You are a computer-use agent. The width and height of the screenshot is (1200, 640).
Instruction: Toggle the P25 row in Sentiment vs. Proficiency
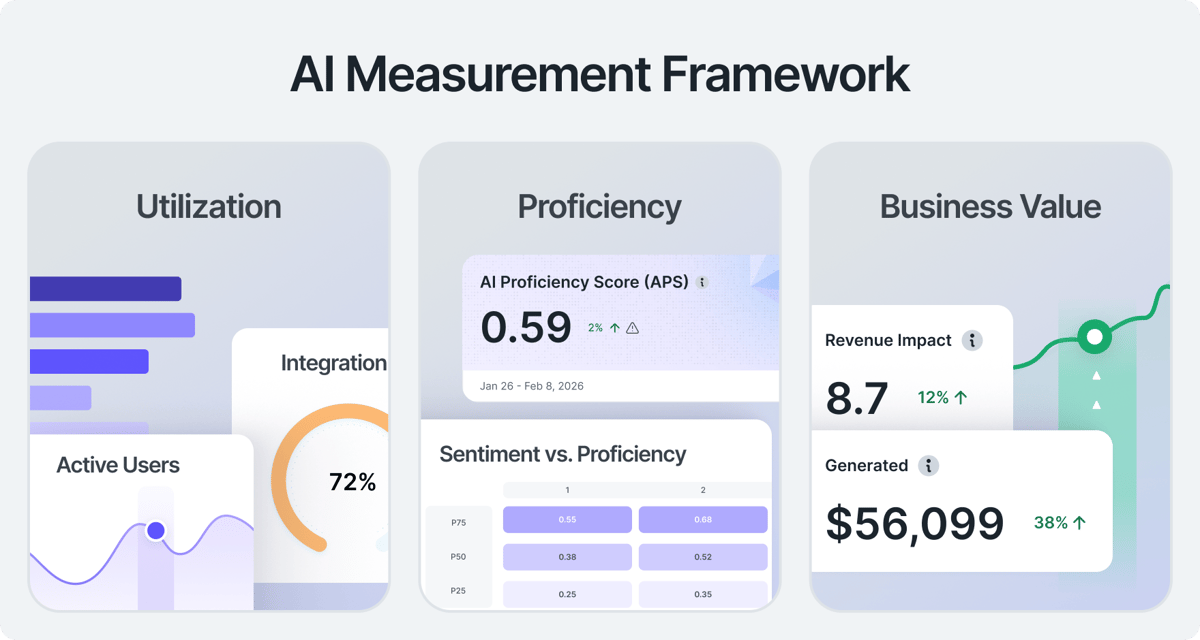tap(457, 592)
